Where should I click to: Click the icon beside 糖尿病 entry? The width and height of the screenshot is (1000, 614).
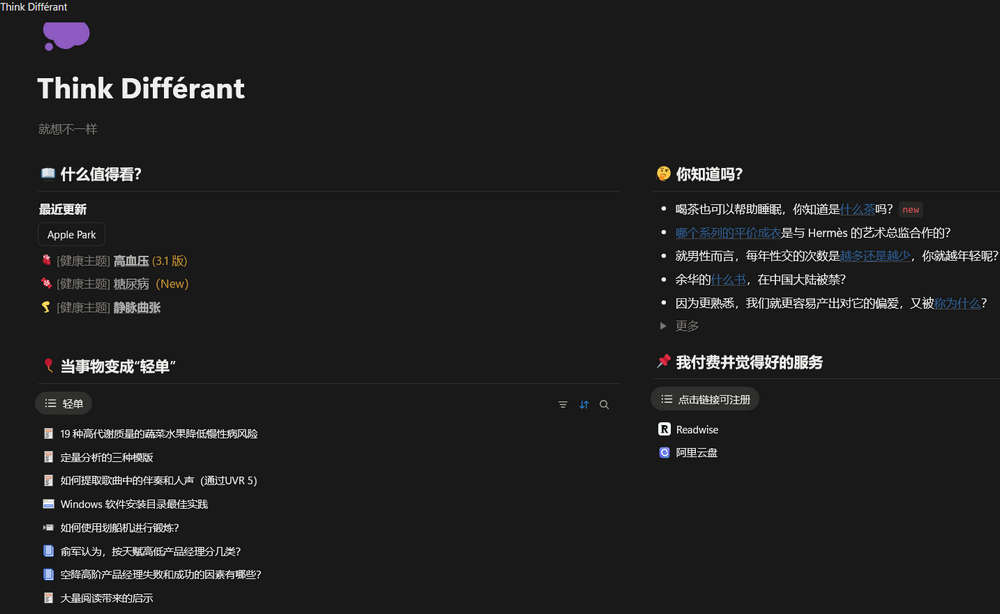[47, 283]
